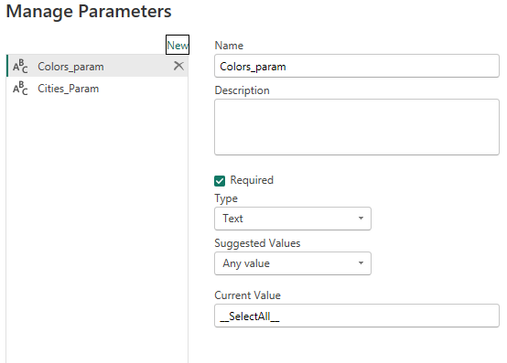
Task: Click the arrow of the Suggested Values combo box
Action: 361,263
